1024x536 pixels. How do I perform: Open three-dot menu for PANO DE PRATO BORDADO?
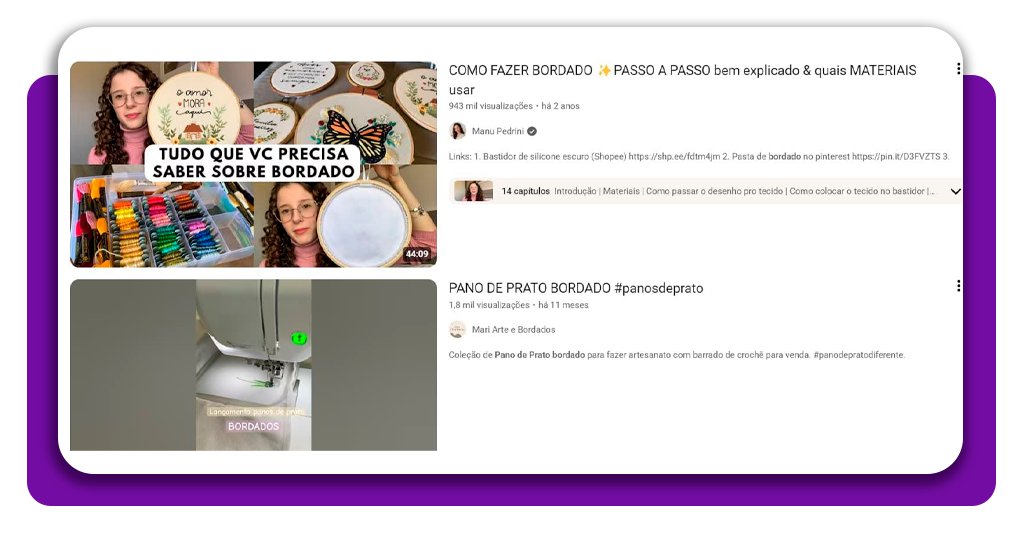958,286
